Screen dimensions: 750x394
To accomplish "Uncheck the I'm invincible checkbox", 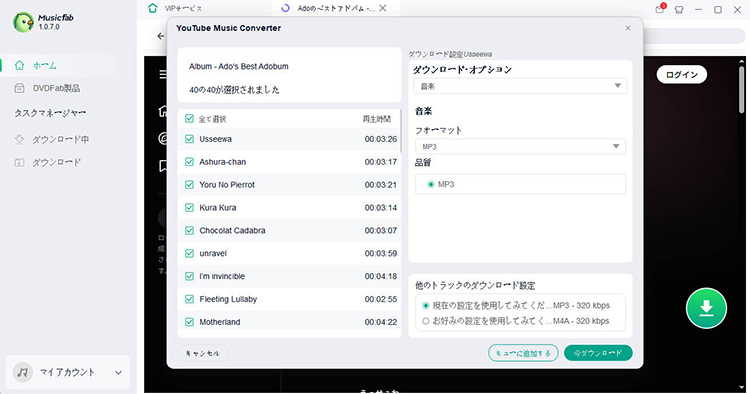I will point(189,276).
